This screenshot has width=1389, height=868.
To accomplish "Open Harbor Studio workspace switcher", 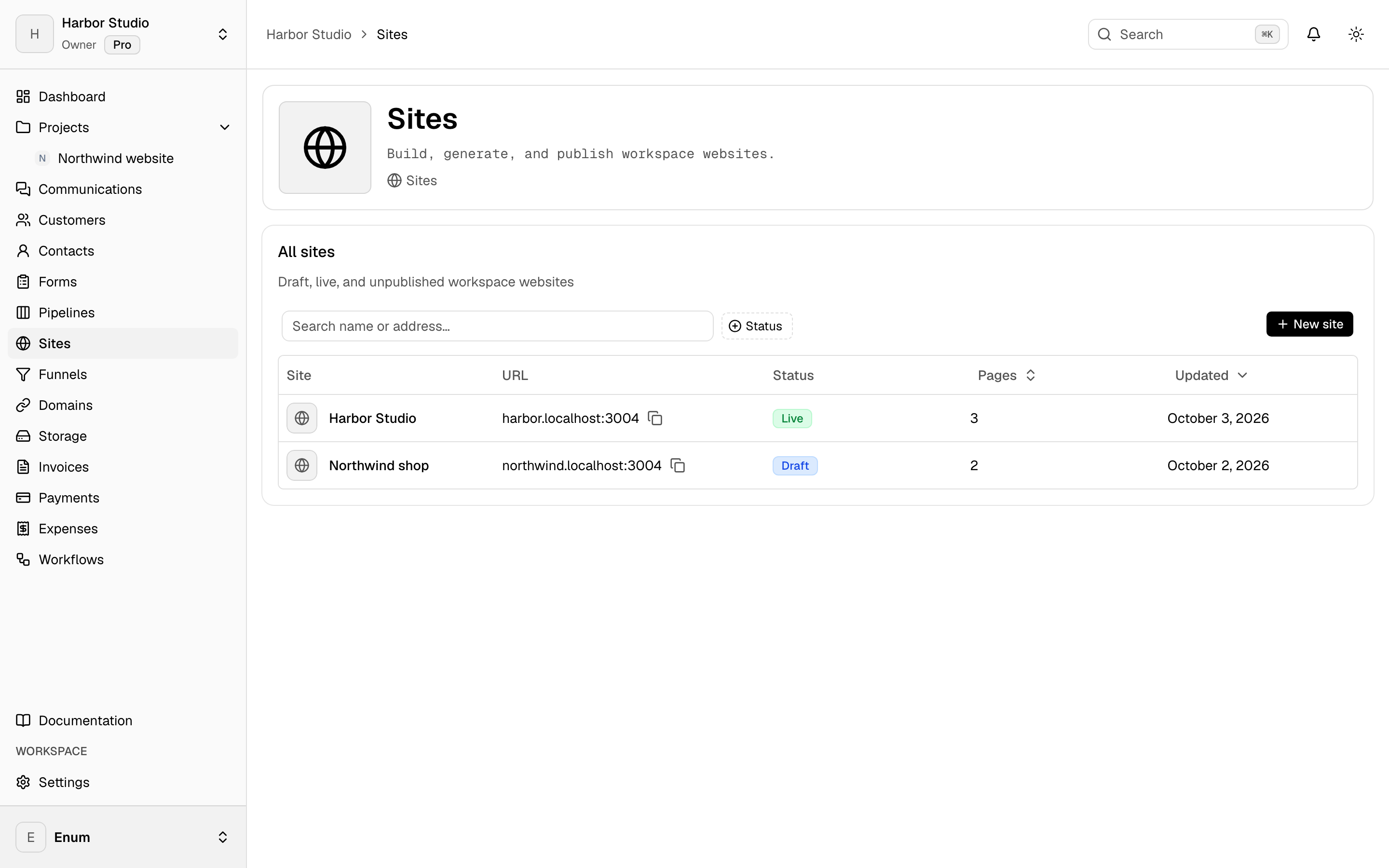I will [123, 34].
